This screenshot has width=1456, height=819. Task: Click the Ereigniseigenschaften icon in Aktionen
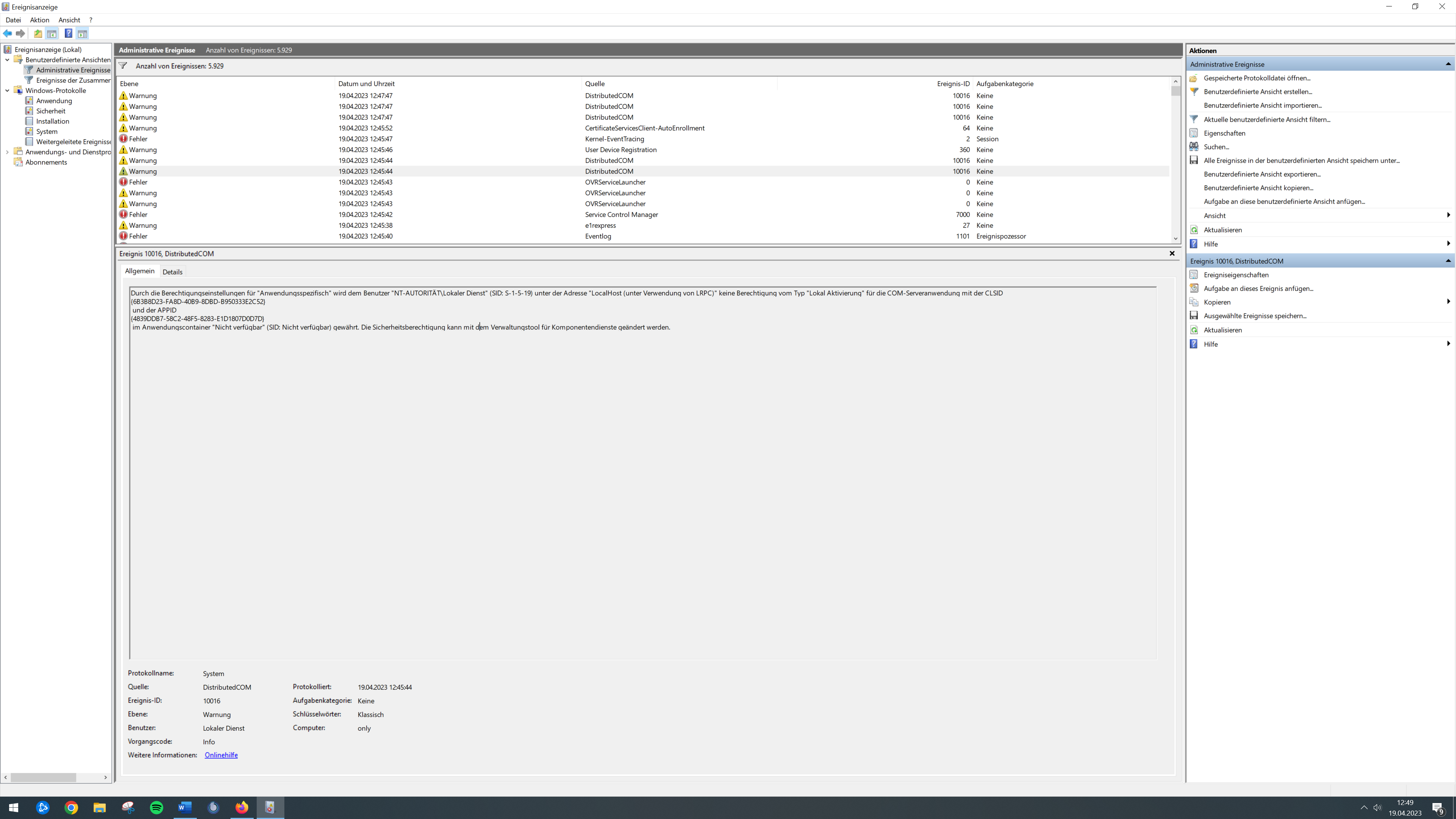click(1194, 275)
